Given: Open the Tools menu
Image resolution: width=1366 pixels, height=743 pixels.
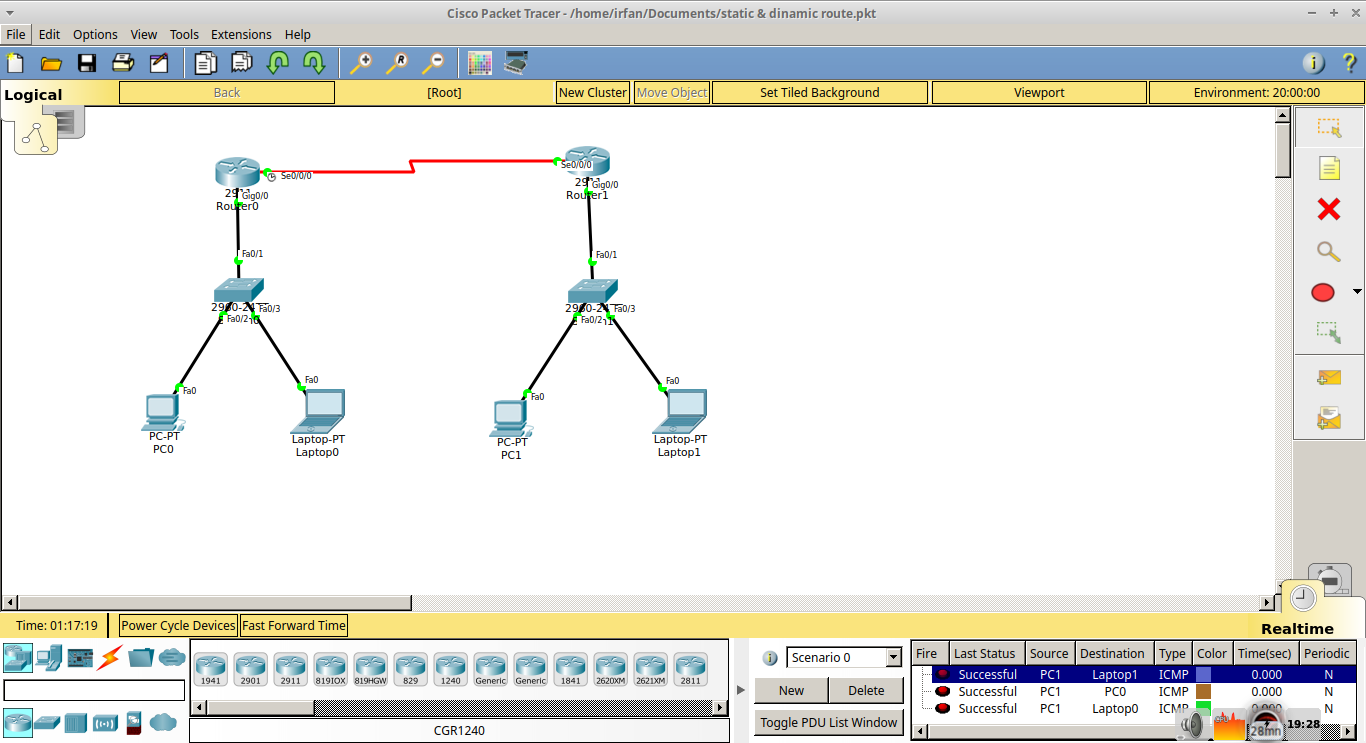Looking at the screenshot, I should (x=184, y=34).
